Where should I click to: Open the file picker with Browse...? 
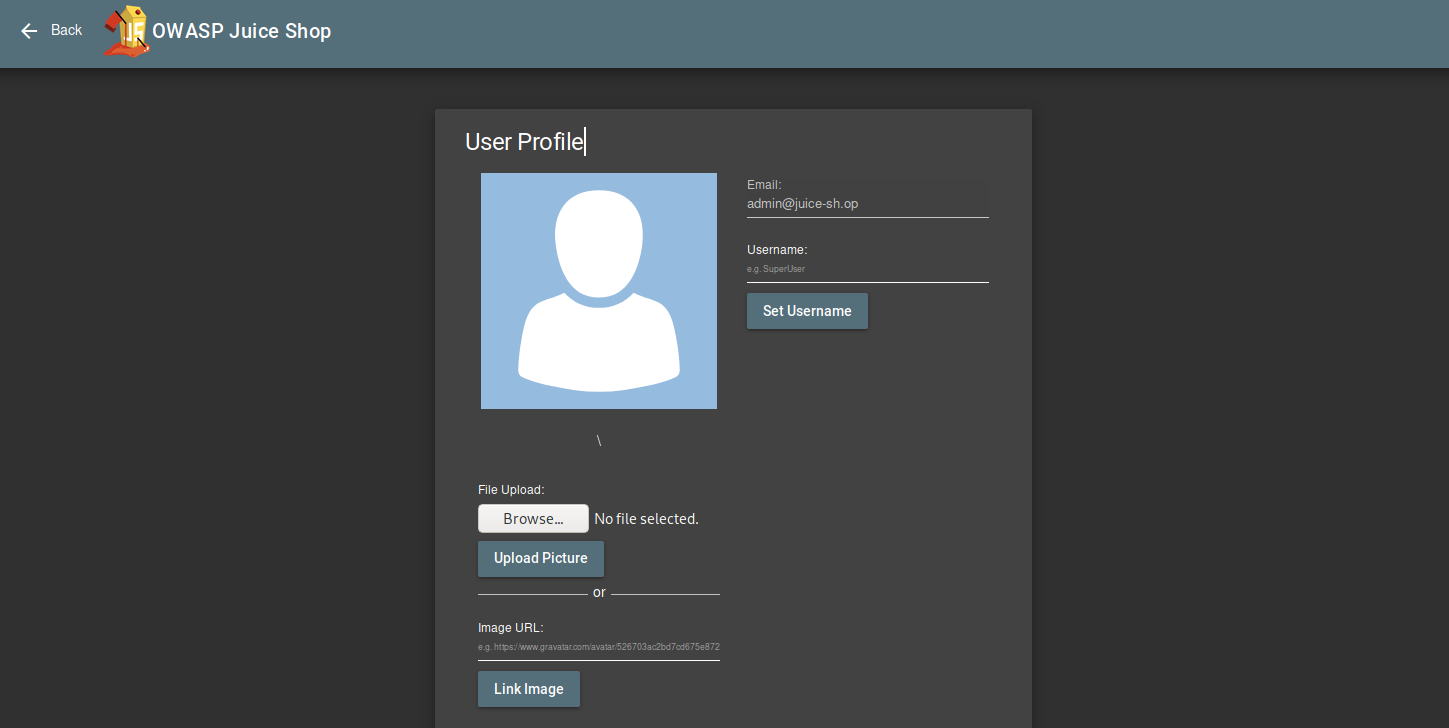(533, 519)
